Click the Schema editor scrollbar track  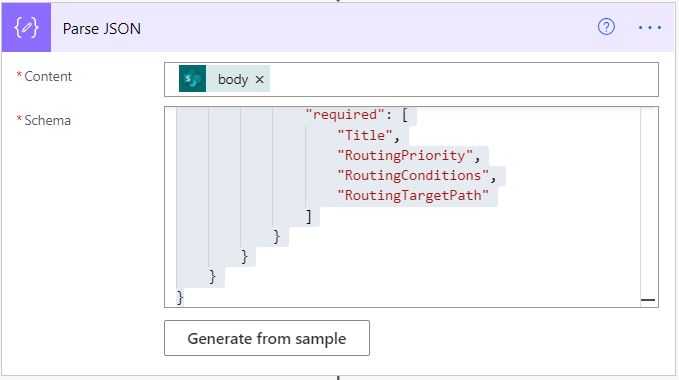click(649, 207)
